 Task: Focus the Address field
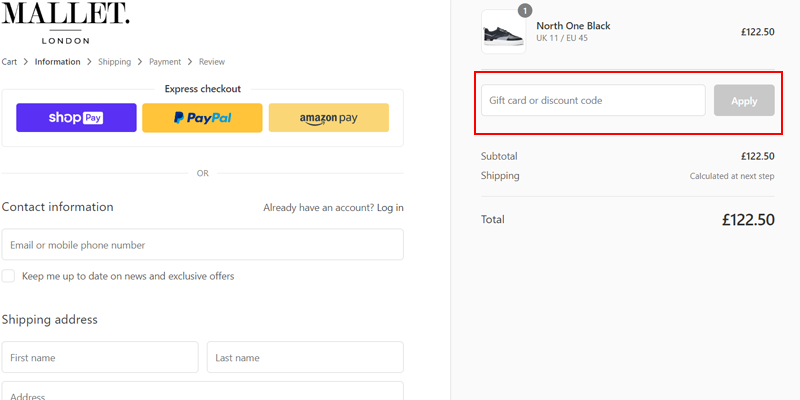[203, 391]
